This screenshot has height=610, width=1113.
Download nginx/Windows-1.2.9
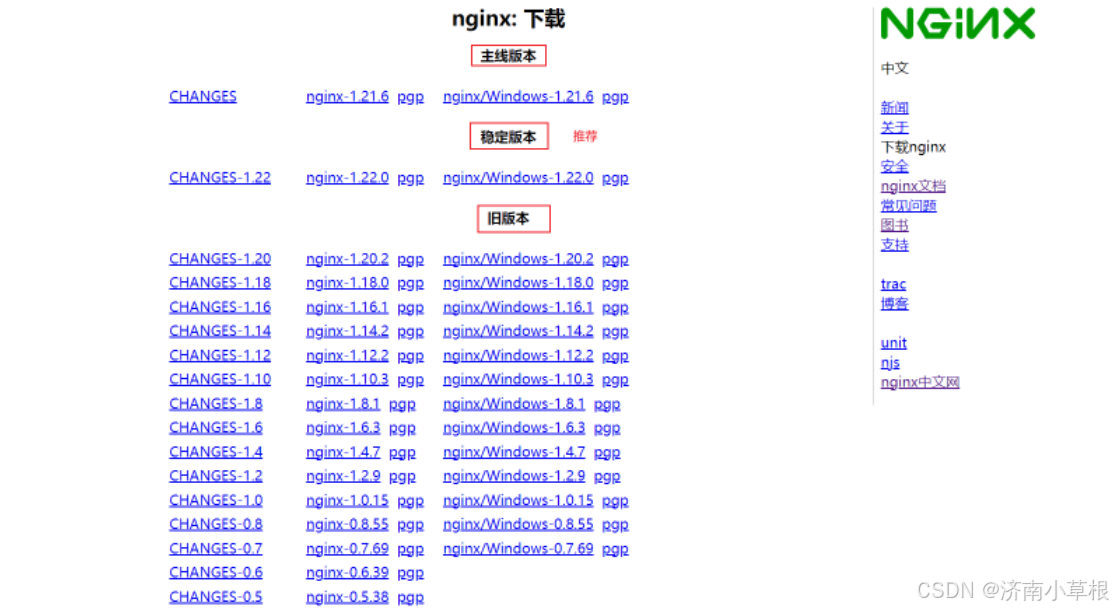click(x=514, y=476)
